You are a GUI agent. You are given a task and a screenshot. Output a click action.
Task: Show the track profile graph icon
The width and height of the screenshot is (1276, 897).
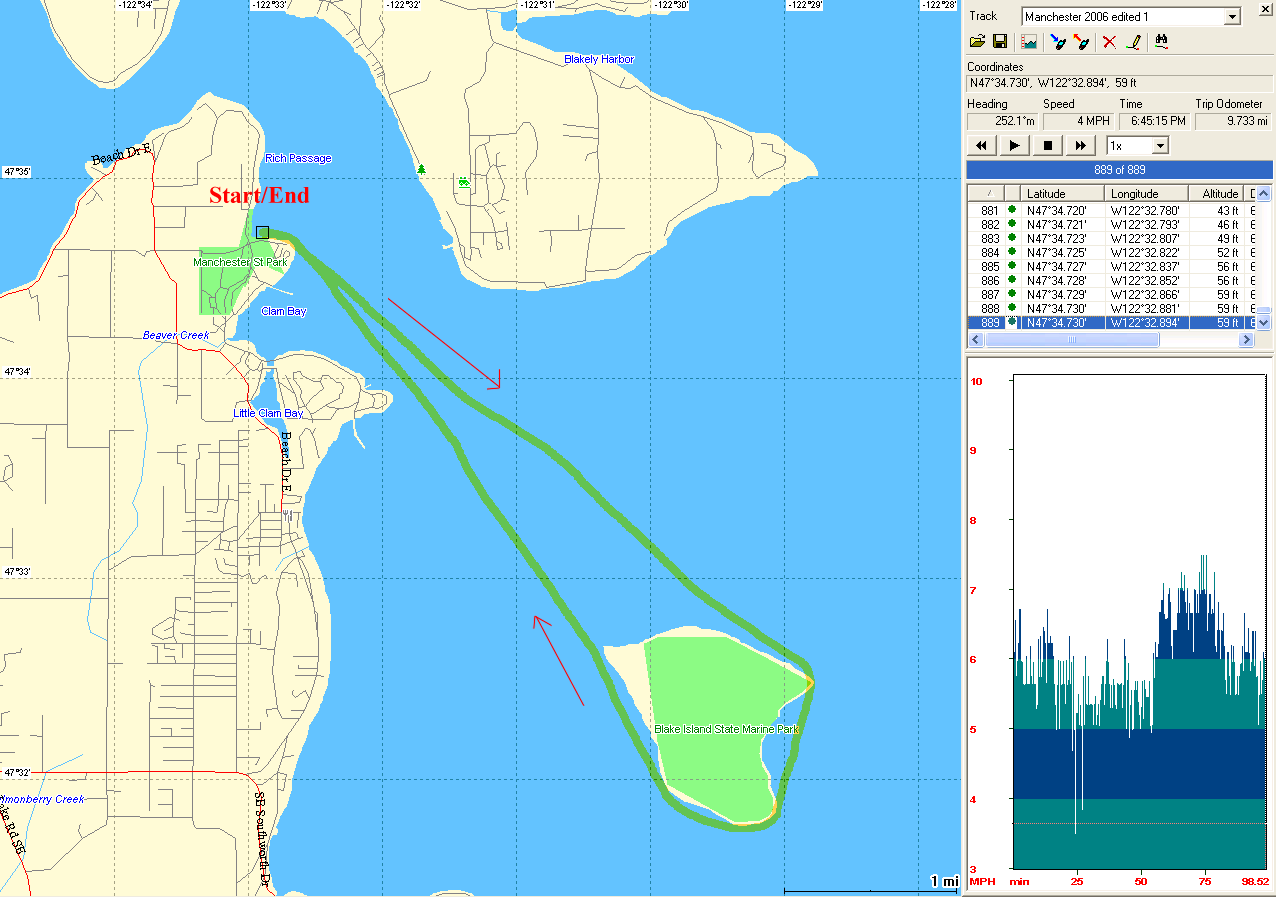click(x=1029, y=42)
